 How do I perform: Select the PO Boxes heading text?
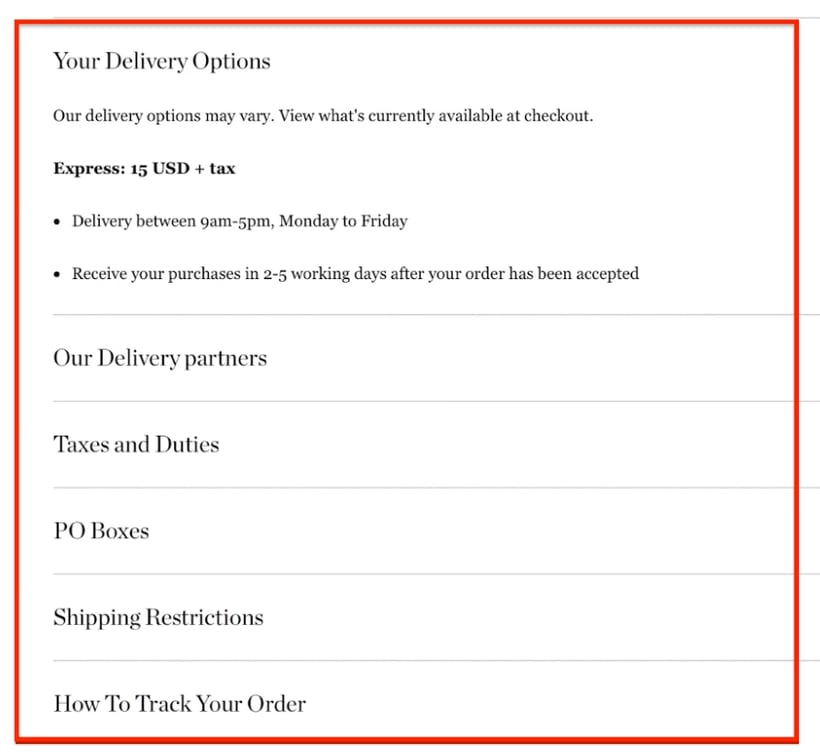pyautogui.click(x=101, y=531)
